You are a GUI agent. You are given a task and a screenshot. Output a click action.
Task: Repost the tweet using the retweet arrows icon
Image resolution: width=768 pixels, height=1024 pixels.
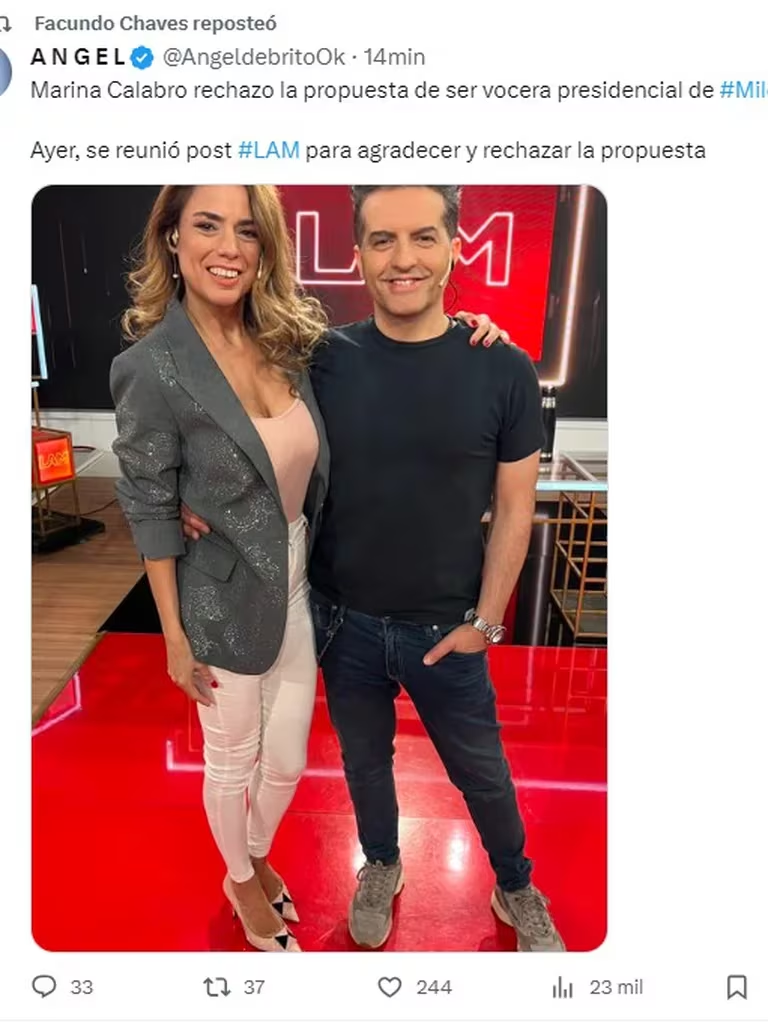point(217,987)
